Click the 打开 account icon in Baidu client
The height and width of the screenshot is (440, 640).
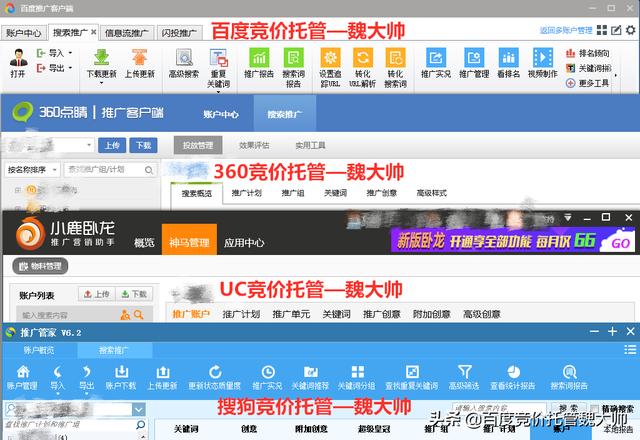(x=18, y=58)
